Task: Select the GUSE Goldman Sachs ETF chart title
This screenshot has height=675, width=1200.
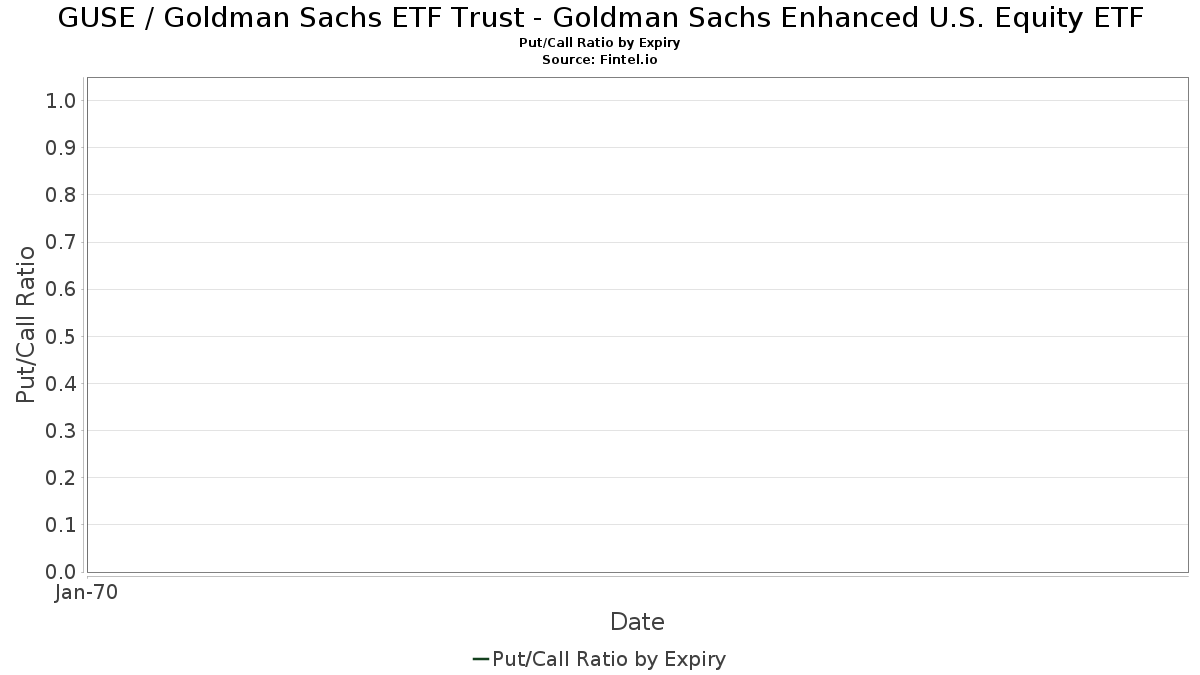Action: (600, 19)
